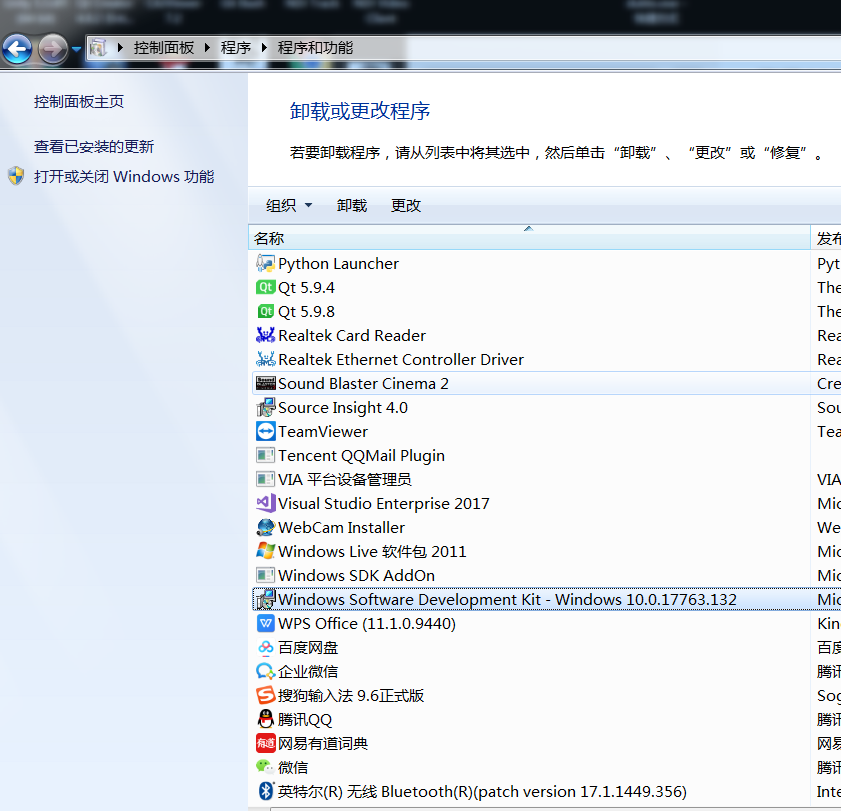Click Realtek Ethernet Controller Driver icon

(265, 359)
